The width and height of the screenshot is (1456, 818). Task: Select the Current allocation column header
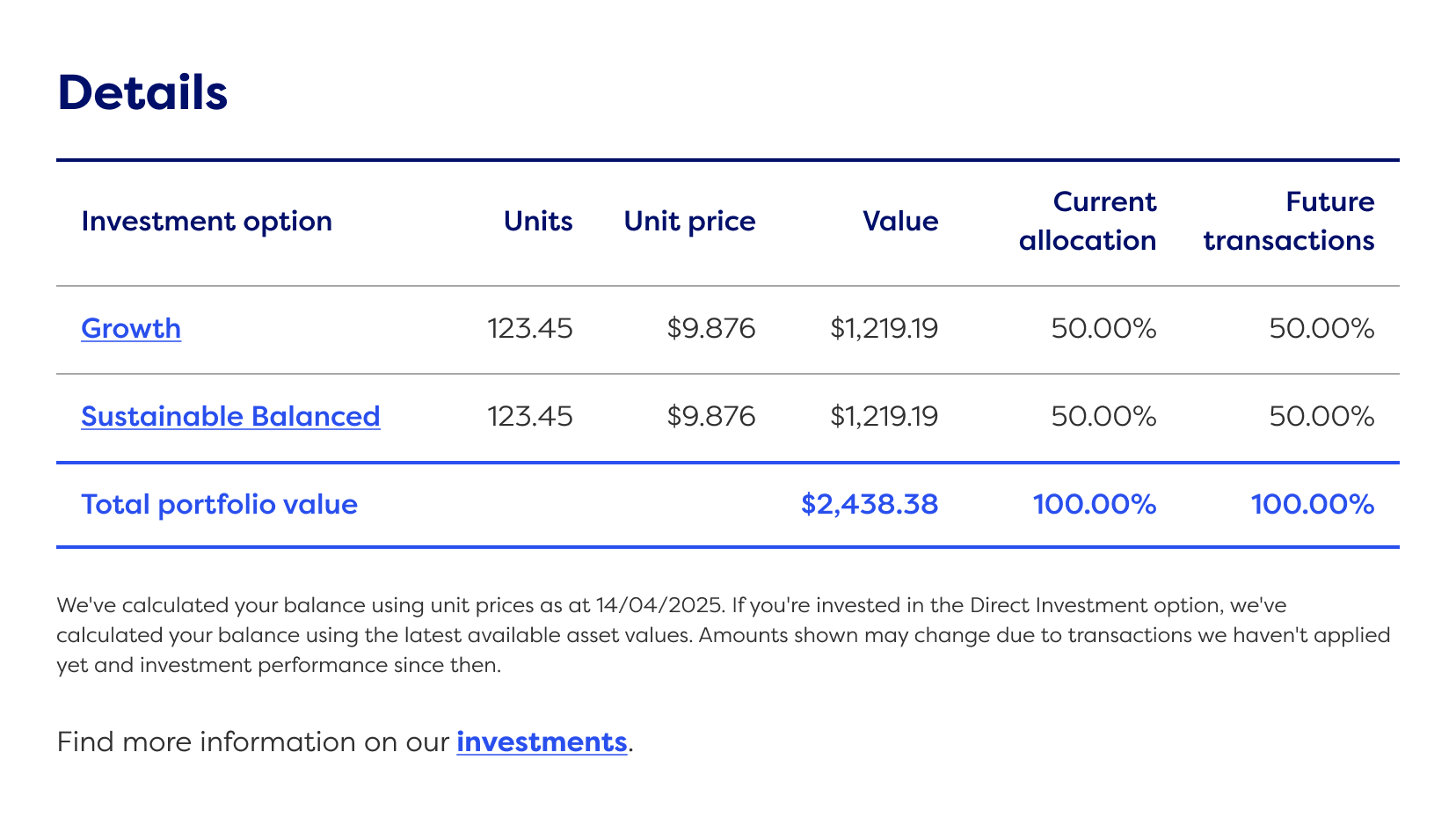(x=1088, y=221)
